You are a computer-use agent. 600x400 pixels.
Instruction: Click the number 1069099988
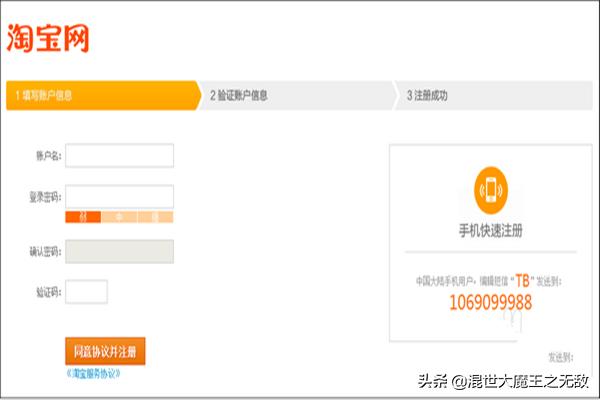pos(491,302)
